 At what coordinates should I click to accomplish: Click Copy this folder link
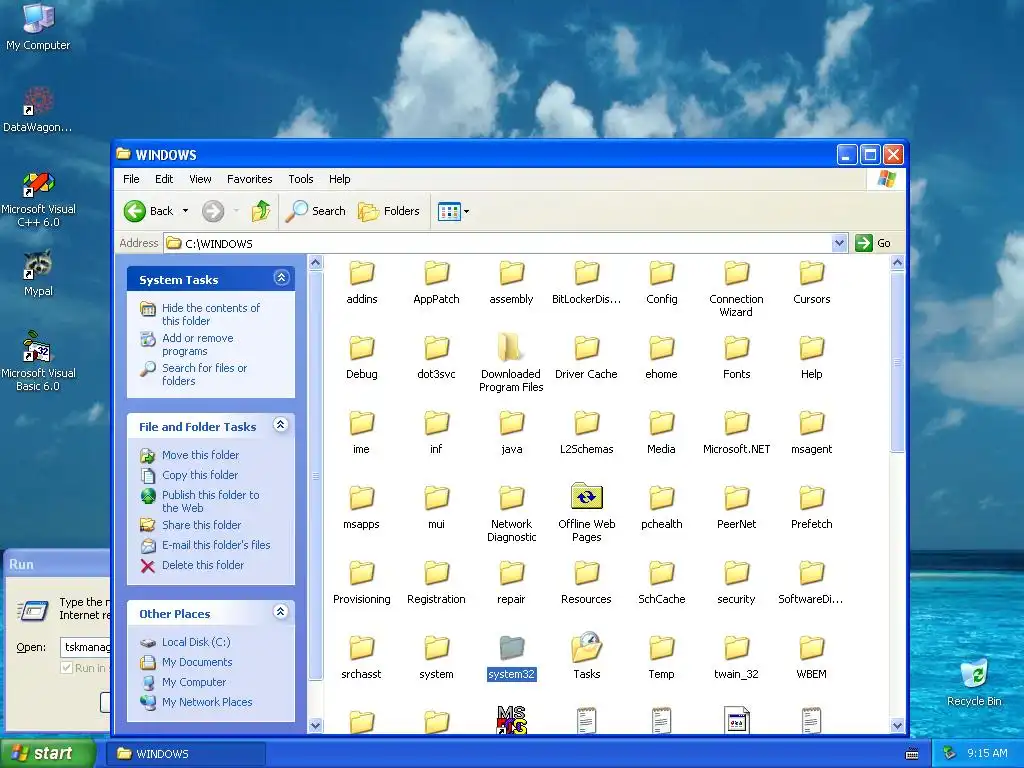pyautogui.click(x=200, y=475)
